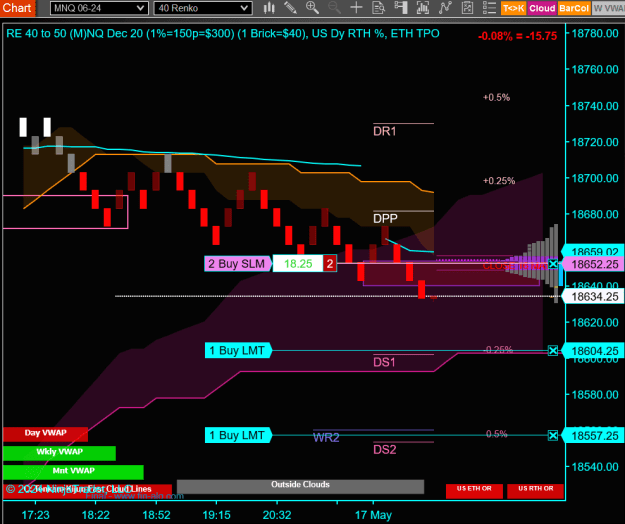The height and width of the screenshot is (524, 625).
Task: Toggle the W VWAP button
Action: point(608,8)
